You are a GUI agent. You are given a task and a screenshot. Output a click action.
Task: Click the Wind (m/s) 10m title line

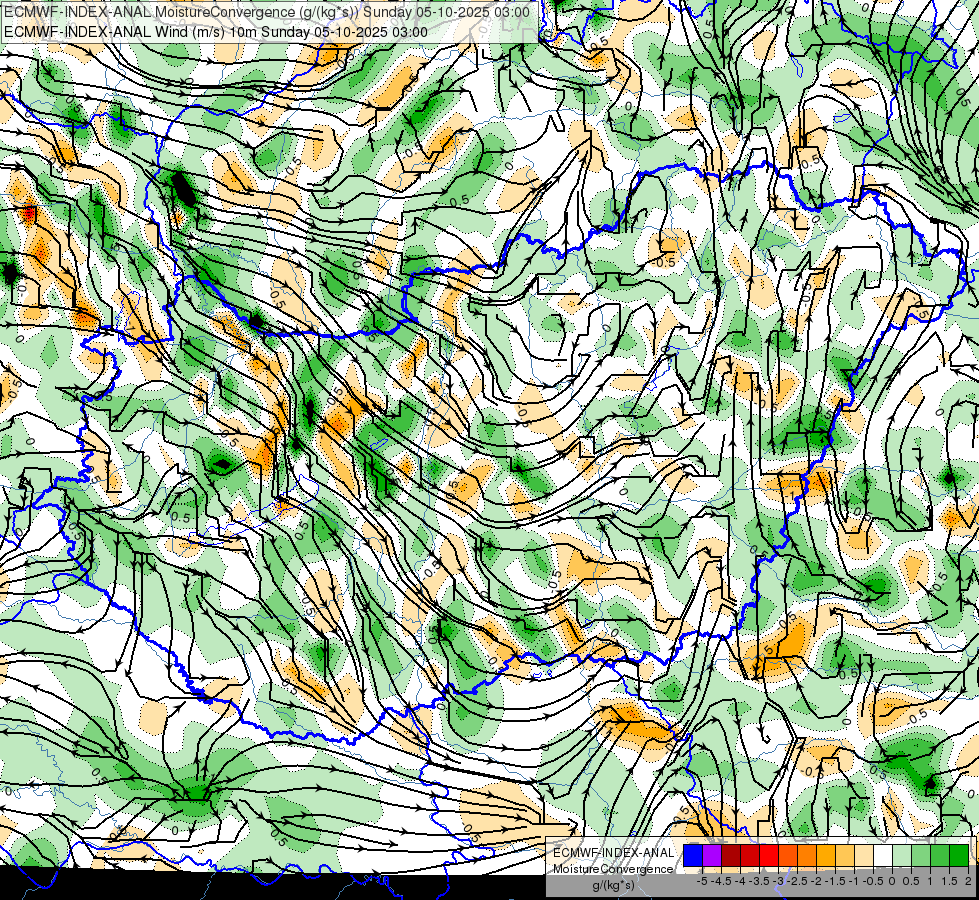pos(216,32)
